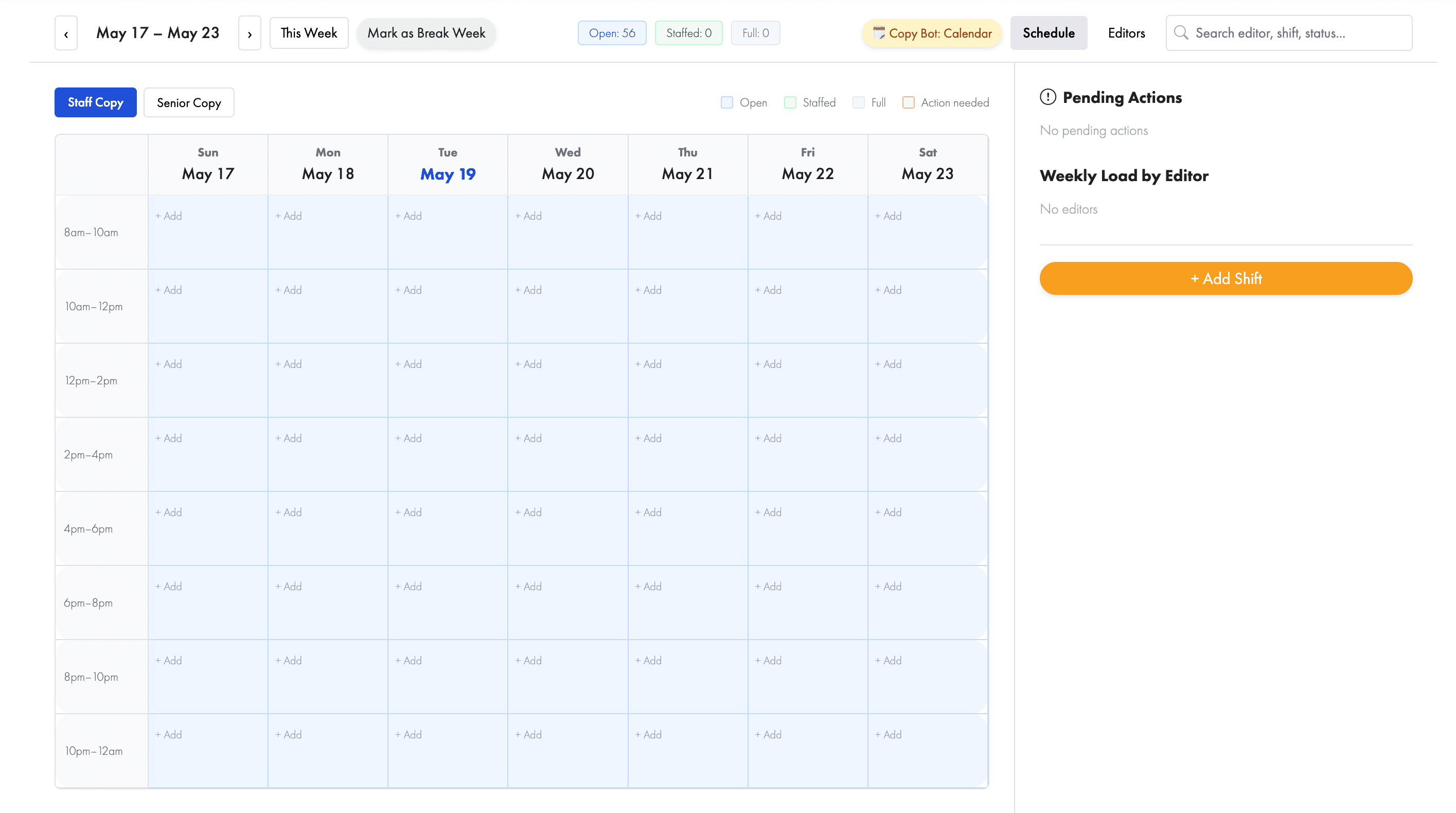This screenshot has width=1456, height=813.
Task: Select the Thu May 21 column header
Action: 688,165
